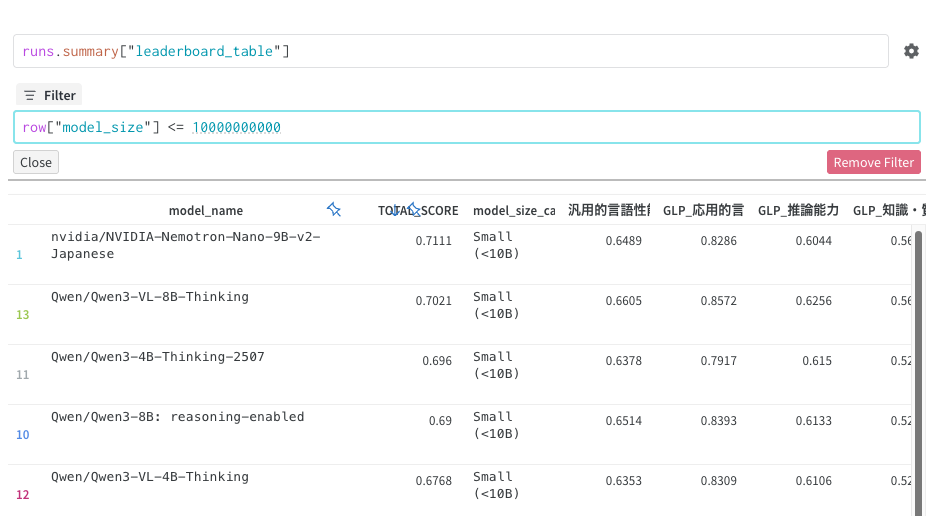Select row index 10
The width and height of the screenshot is (937, 516).
[x=23, y=435]
